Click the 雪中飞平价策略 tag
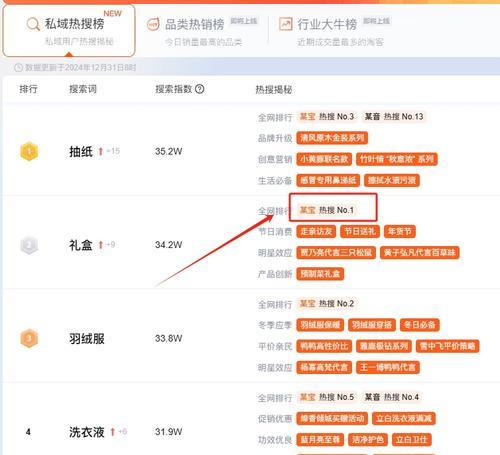Screen dimensions: 500x455 (x=448, y=346)
